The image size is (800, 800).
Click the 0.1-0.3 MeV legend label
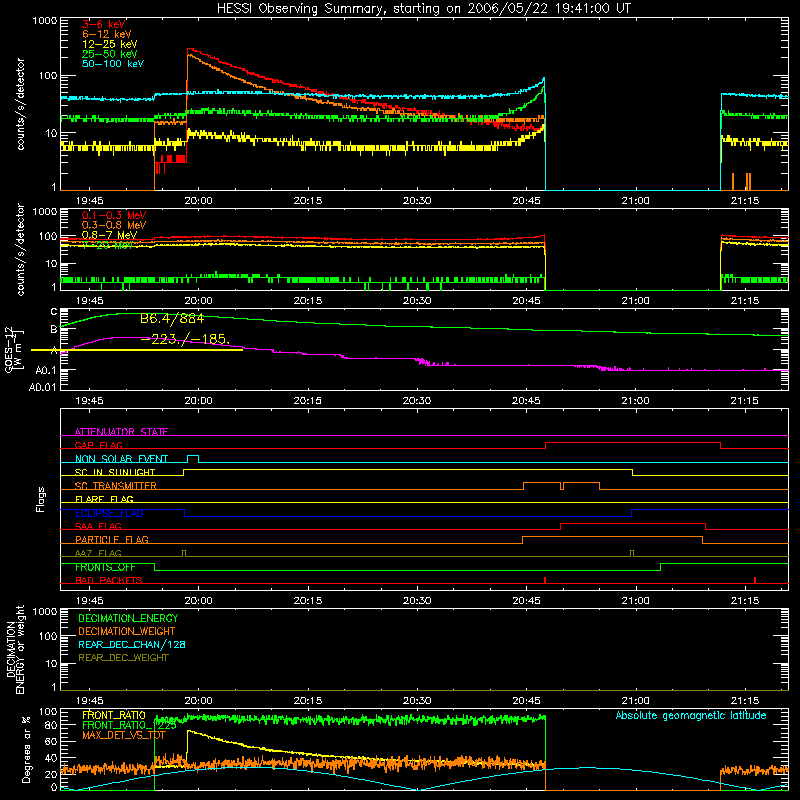point(114,215)
